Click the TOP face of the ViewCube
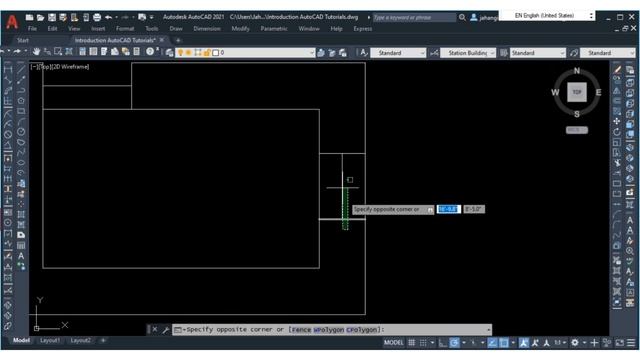 click(577, 92)
